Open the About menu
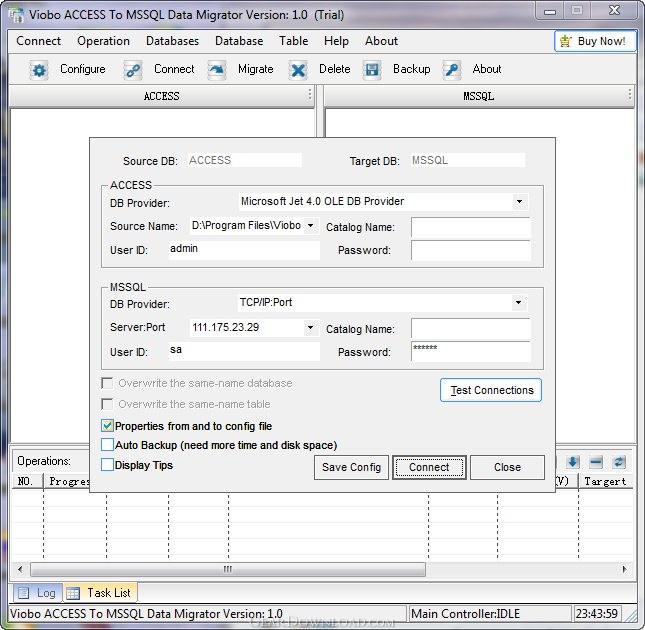The height and width of the screenshot is (630, 645). click(x=381, y=41)
